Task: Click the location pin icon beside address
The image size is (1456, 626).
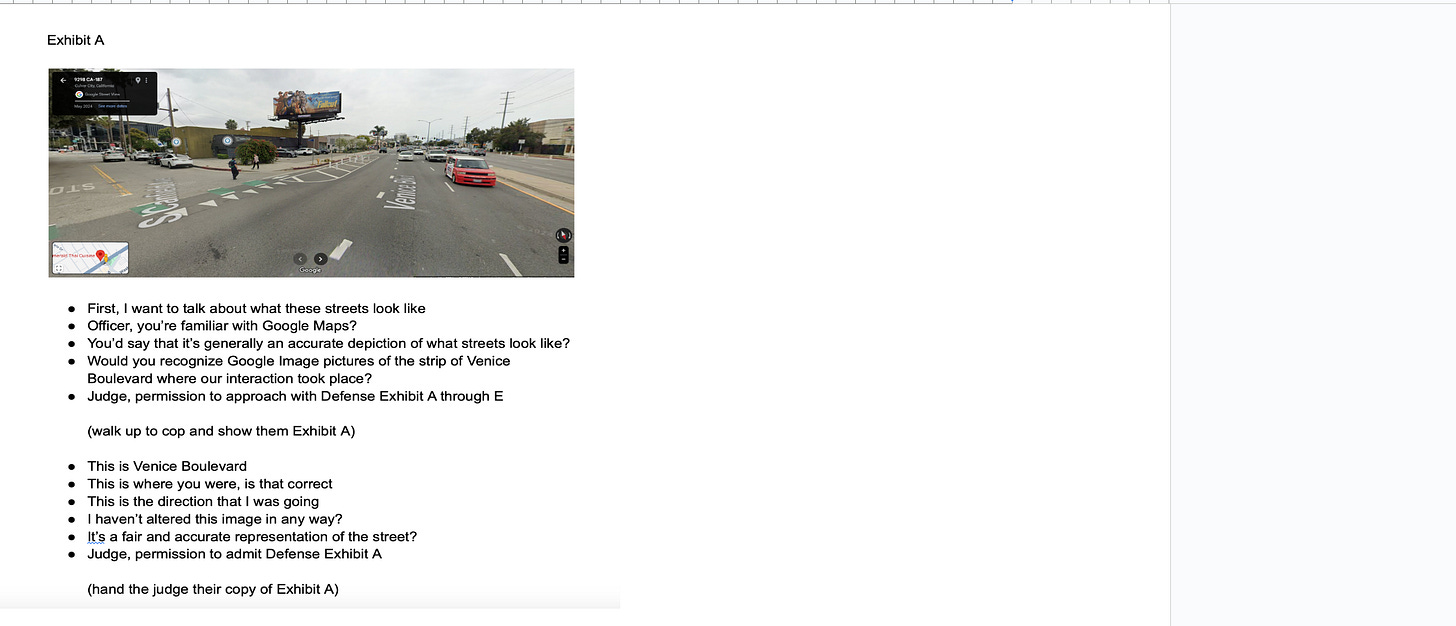Action: [x=138, y=80]
